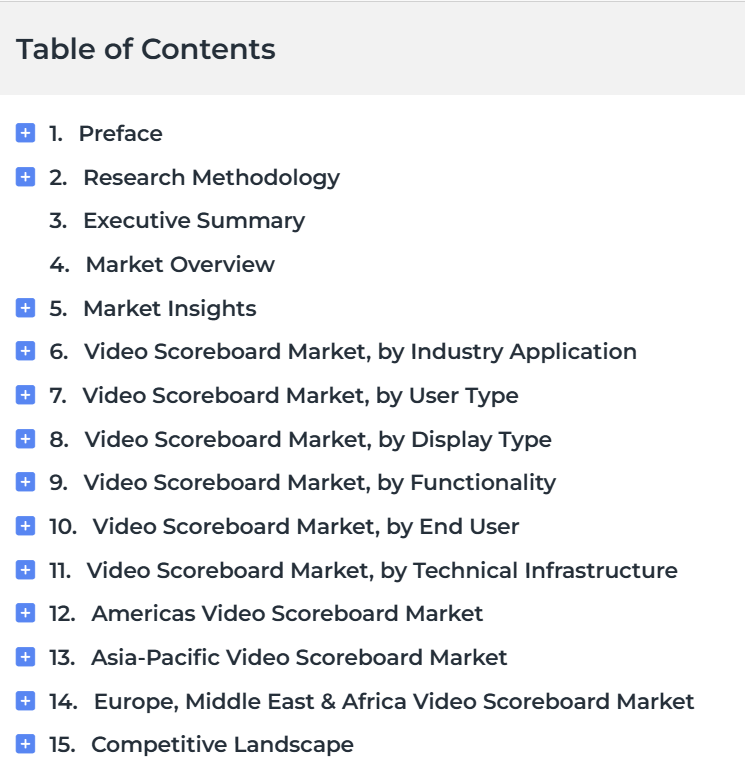
Task: Expand Technical Infrastructure section icon
Action: [26, 570]
